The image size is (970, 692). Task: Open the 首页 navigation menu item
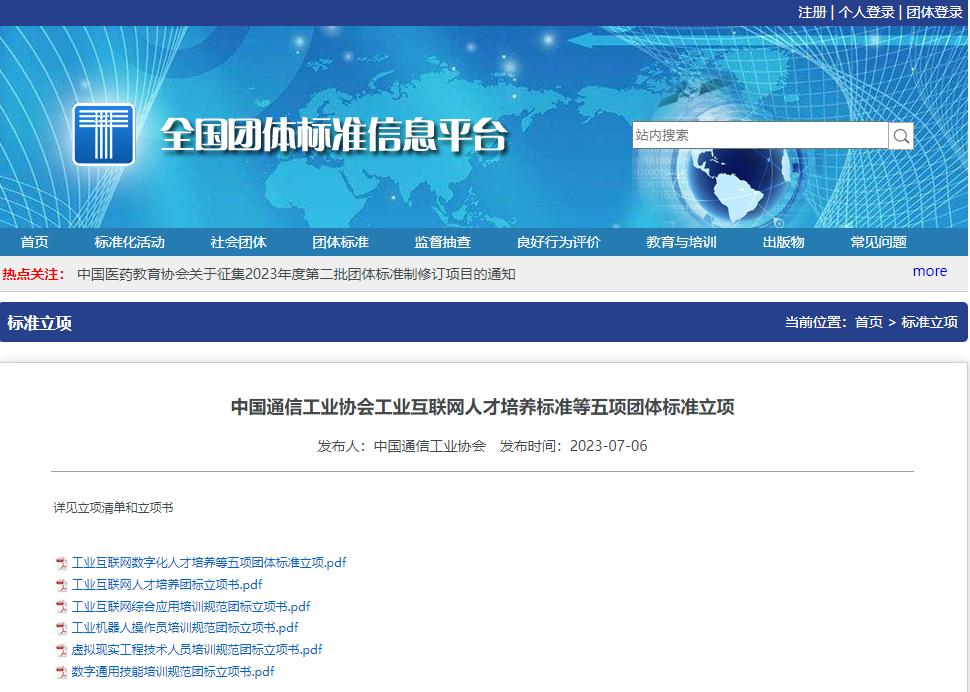(34, 242)
